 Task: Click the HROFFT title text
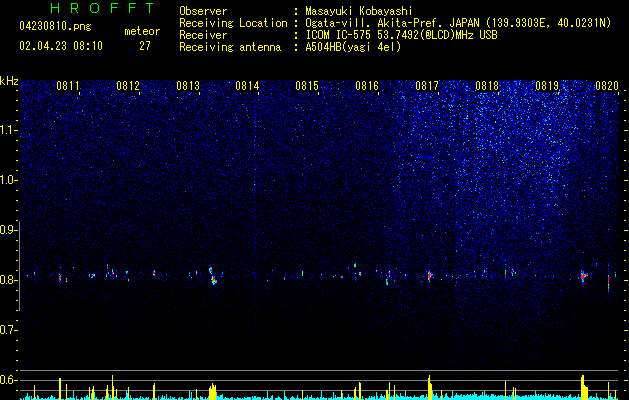pos(102,8)
